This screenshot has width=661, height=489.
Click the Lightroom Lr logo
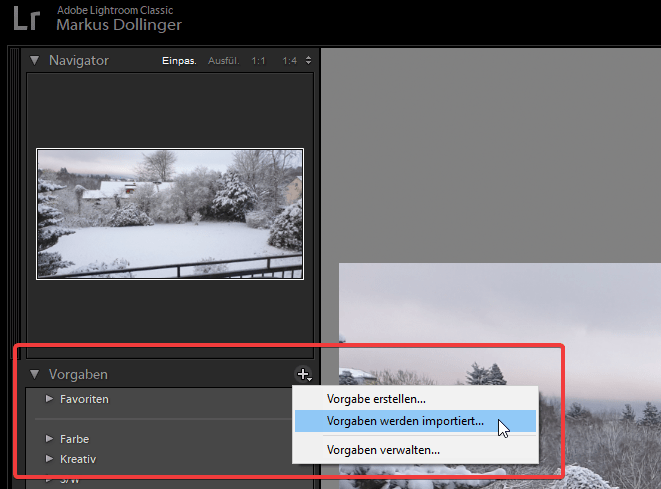click(x=28, y=19)
